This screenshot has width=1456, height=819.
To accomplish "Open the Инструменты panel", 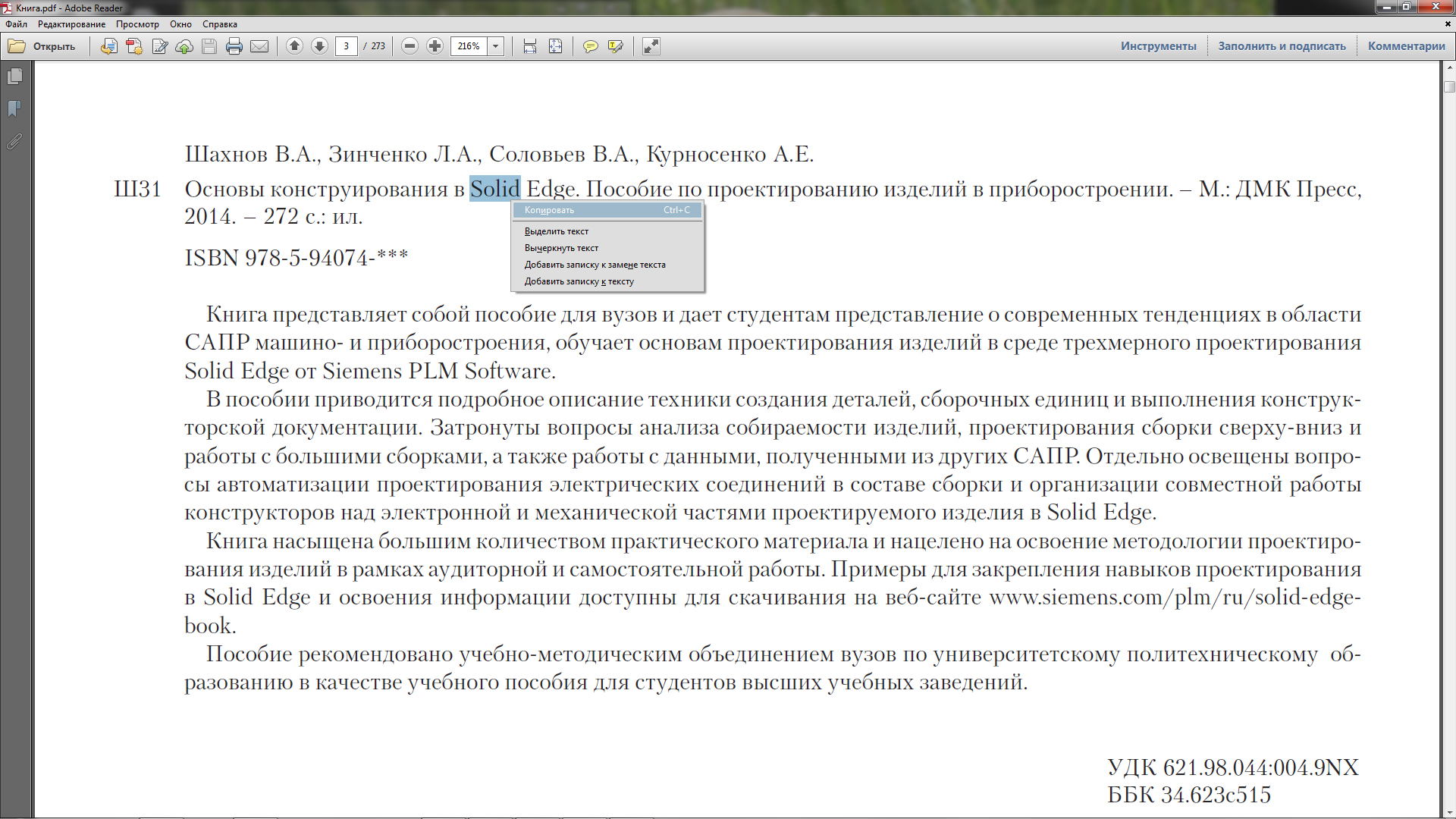I will pos(1159,46).
